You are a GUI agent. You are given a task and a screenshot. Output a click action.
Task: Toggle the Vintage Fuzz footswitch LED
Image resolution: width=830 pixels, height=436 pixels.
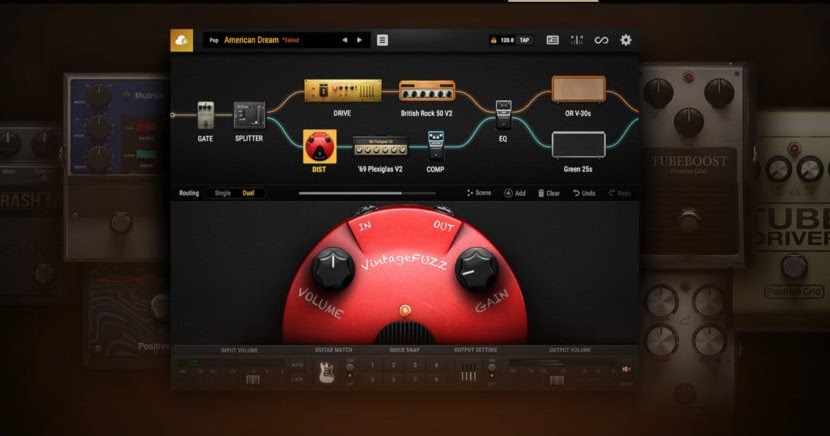tap(404, 310)
